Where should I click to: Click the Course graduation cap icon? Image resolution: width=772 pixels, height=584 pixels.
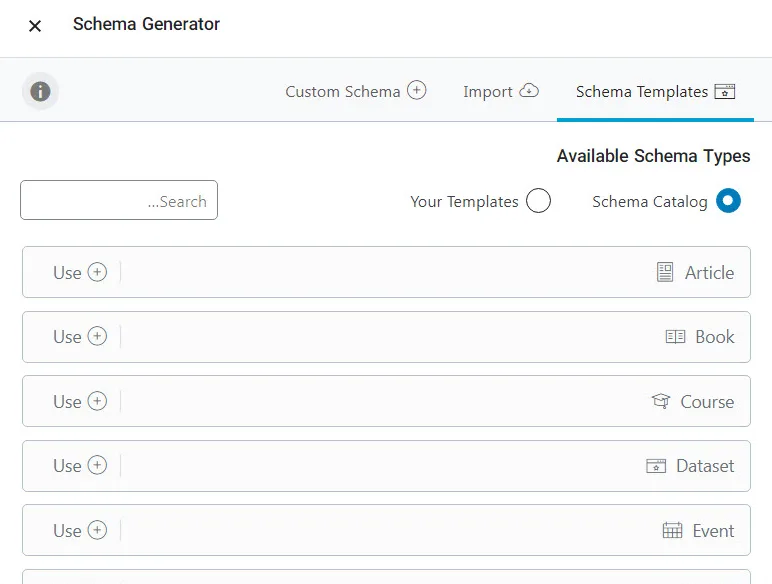(661, 401)
